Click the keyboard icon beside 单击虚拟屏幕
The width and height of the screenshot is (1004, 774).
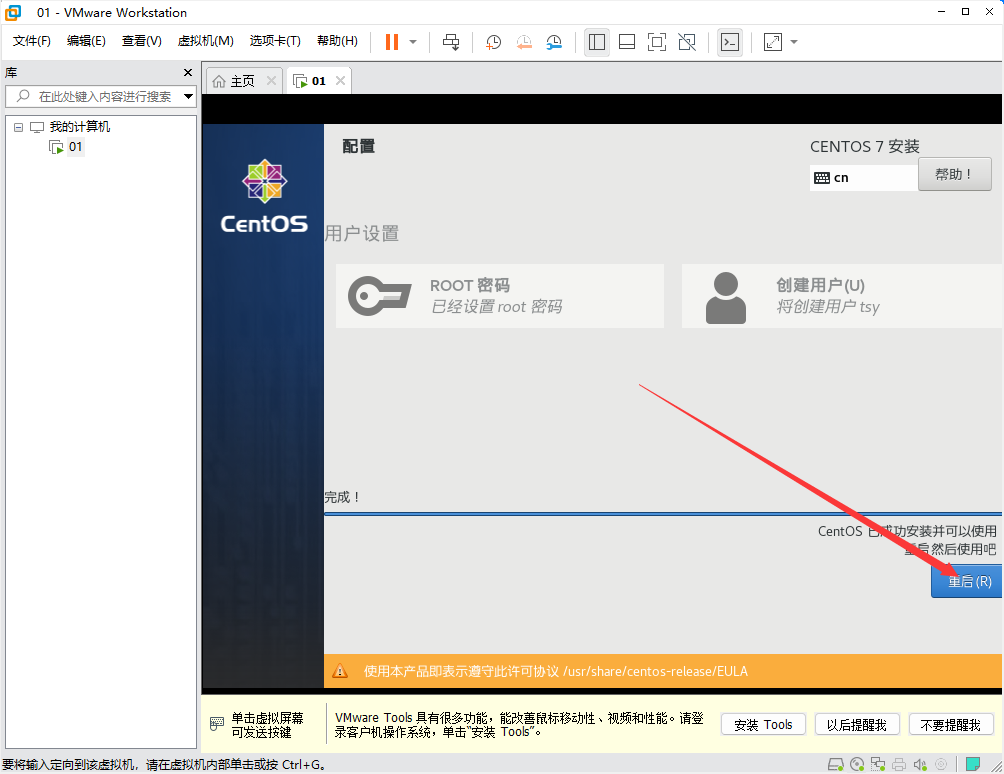(x=216, y=724)
